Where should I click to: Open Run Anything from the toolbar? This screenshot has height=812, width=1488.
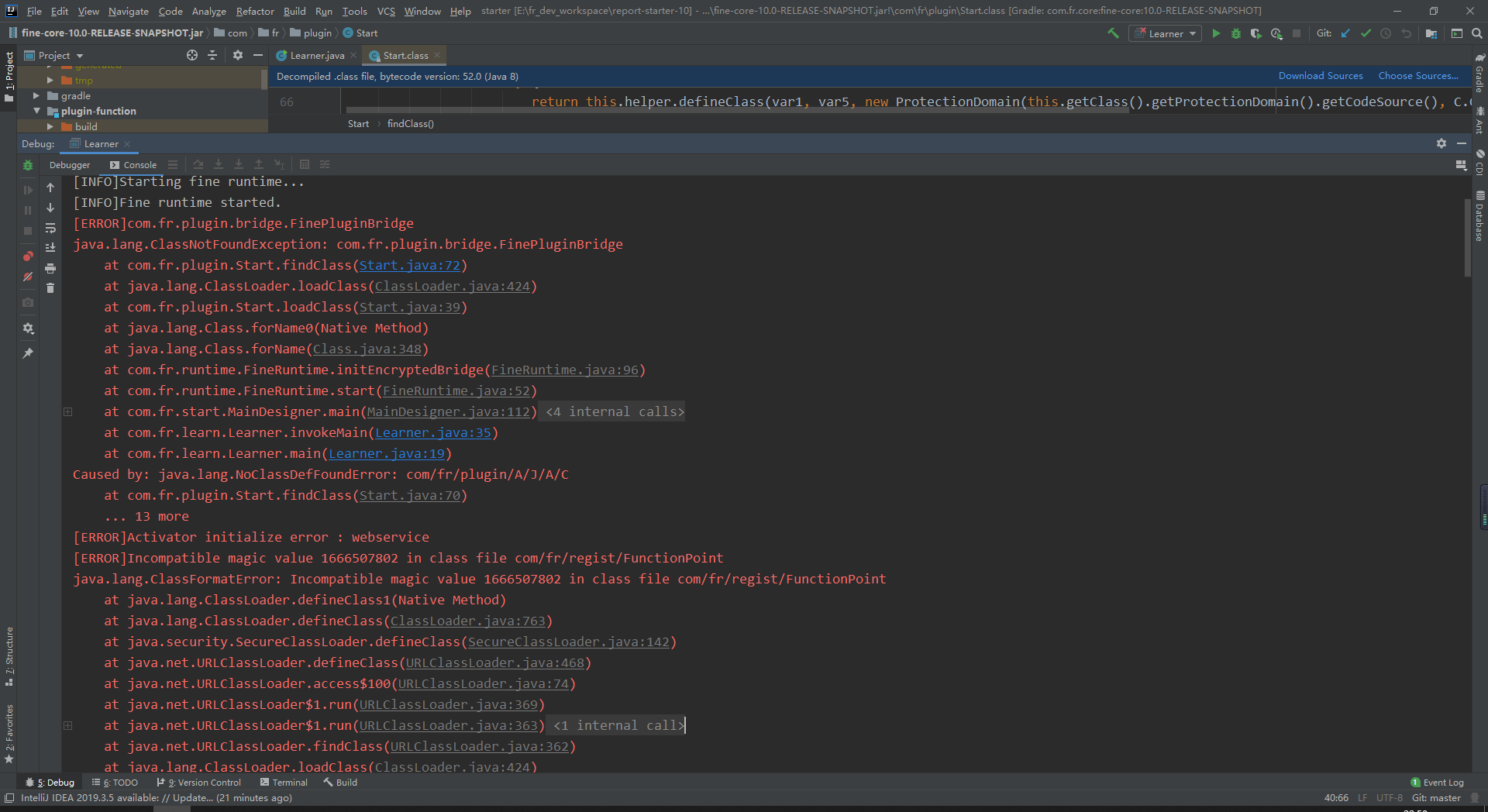pyautogui.click(x=1457, y=33)
